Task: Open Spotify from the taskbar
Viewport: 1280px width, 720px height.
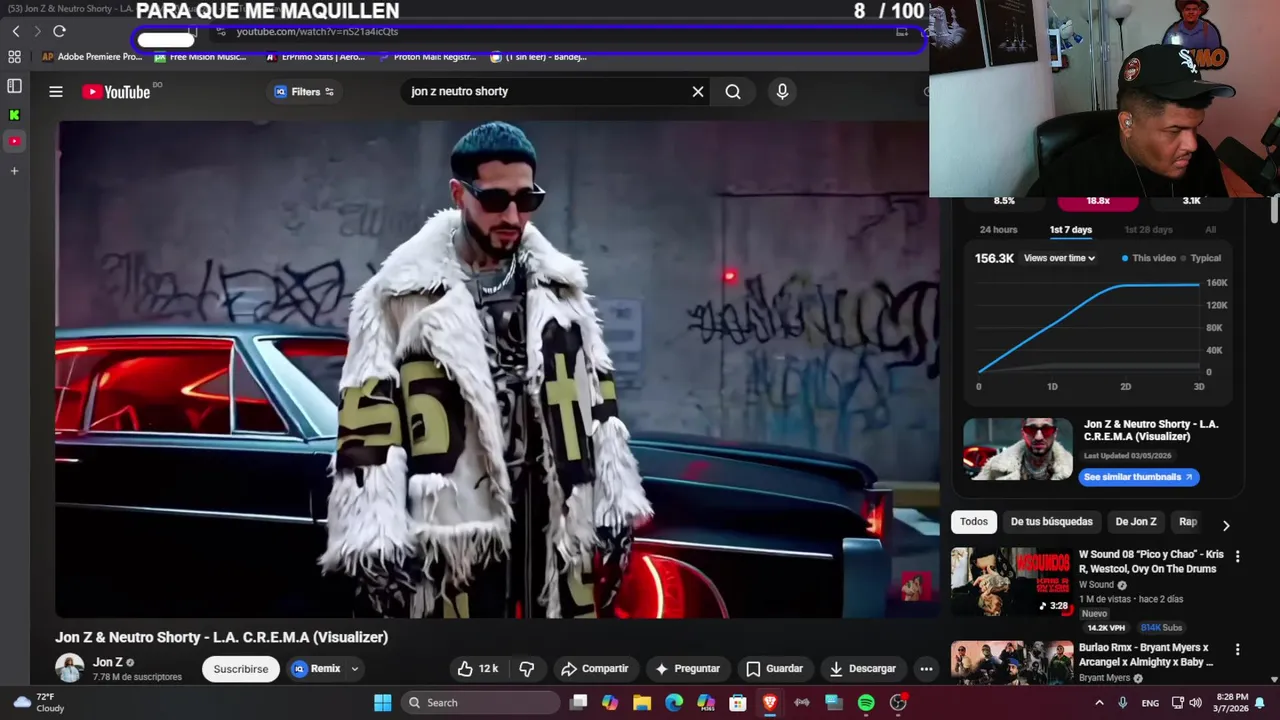Action: [x=866, y=703]
